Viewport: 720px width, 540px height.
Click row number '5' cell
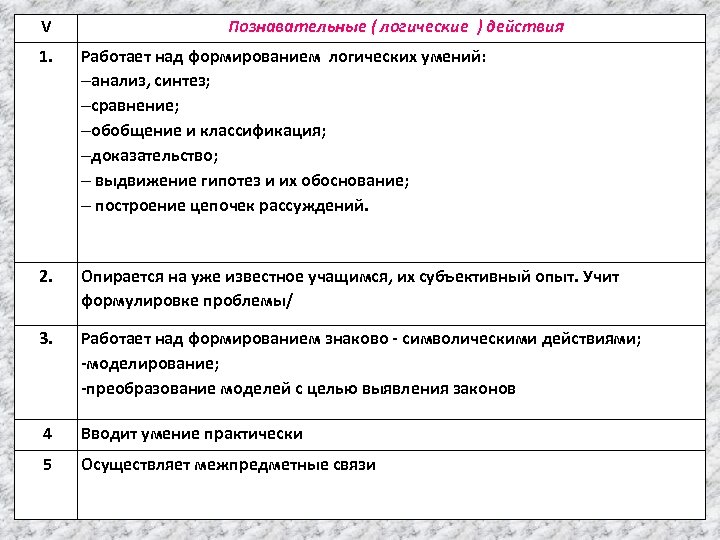coord(46,485)
